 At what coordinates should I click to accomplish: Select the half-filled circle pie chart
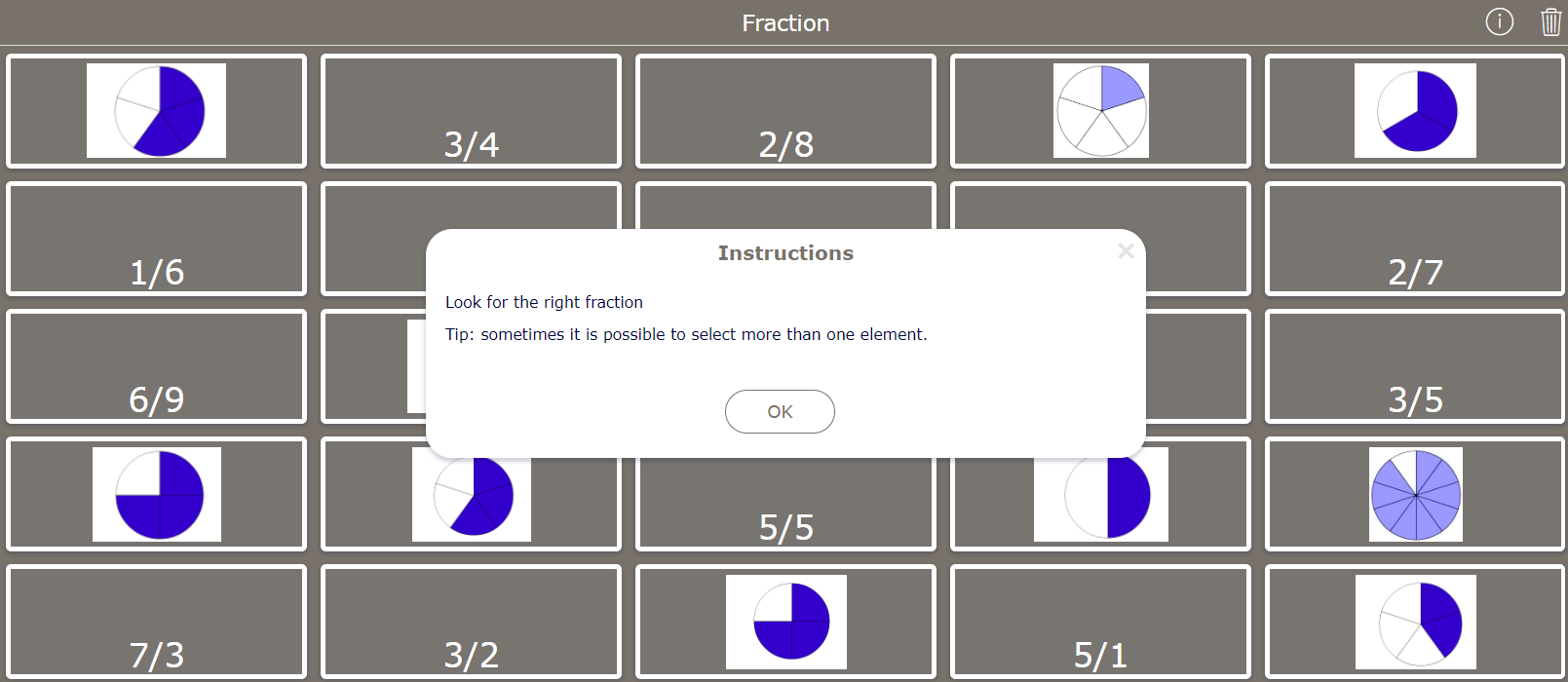click(x=1100, y=494)
